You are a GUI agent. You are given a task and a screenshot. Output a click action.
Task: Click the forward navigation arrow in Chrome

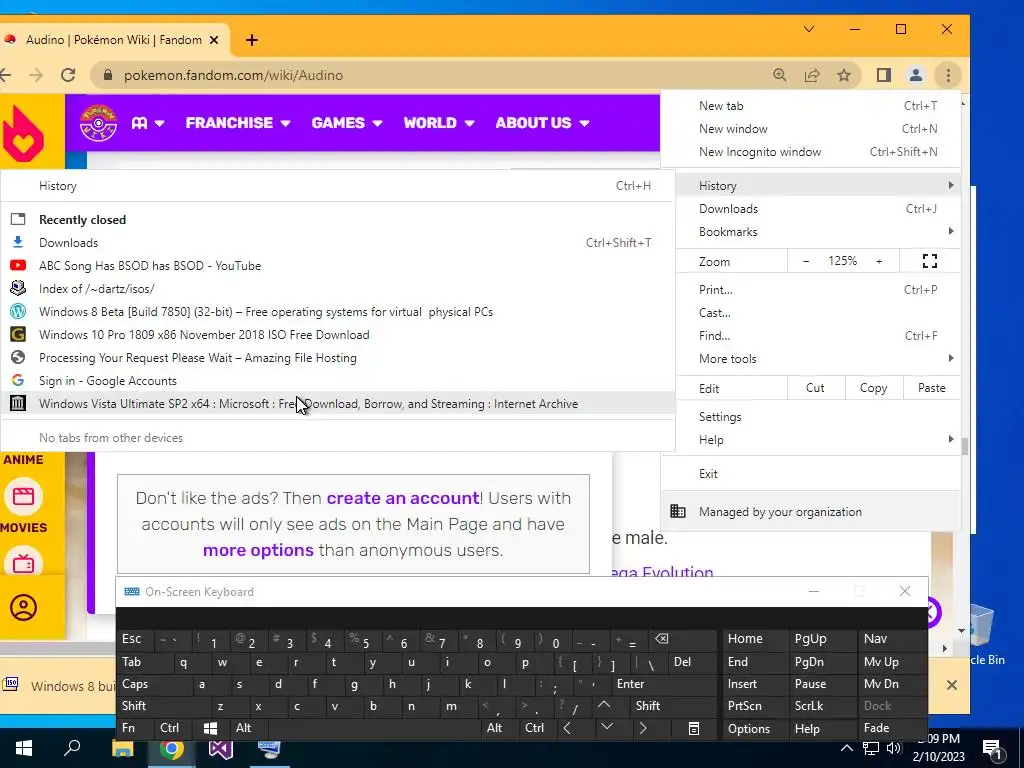[x=36, y=75]
